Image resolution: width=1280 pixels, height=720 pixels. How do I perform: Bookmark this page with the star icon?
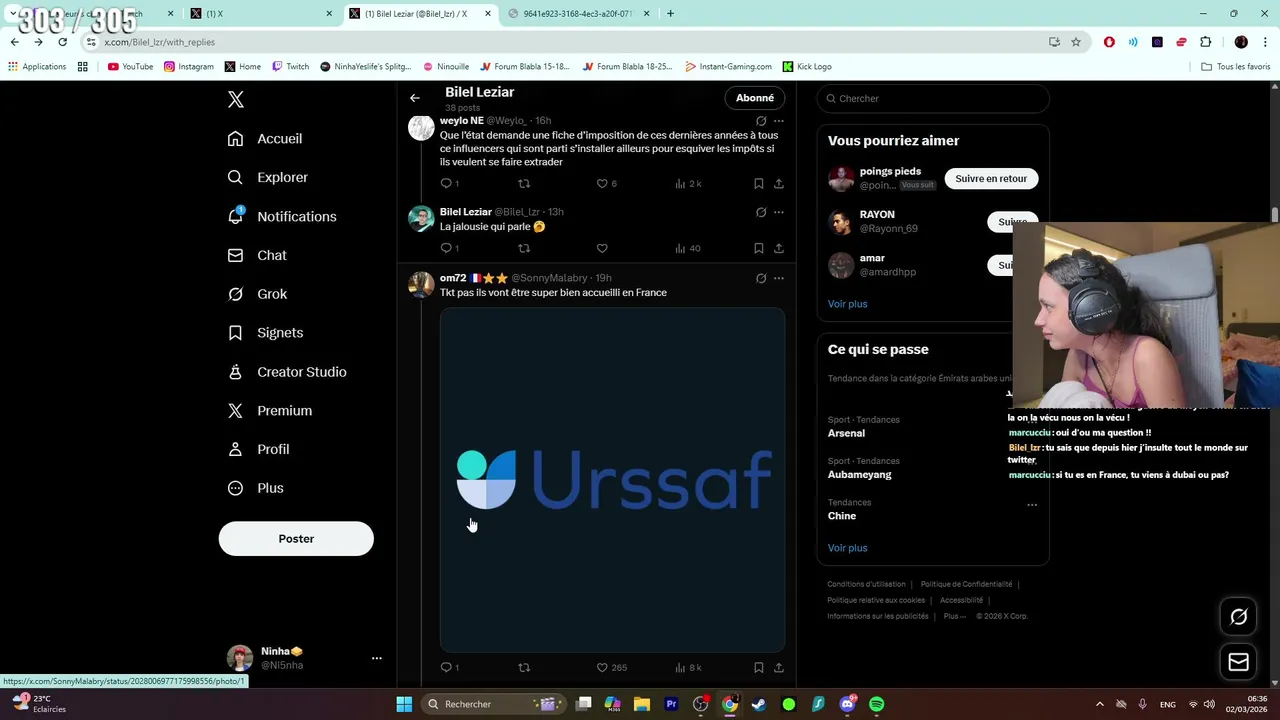click(1076, 42)
